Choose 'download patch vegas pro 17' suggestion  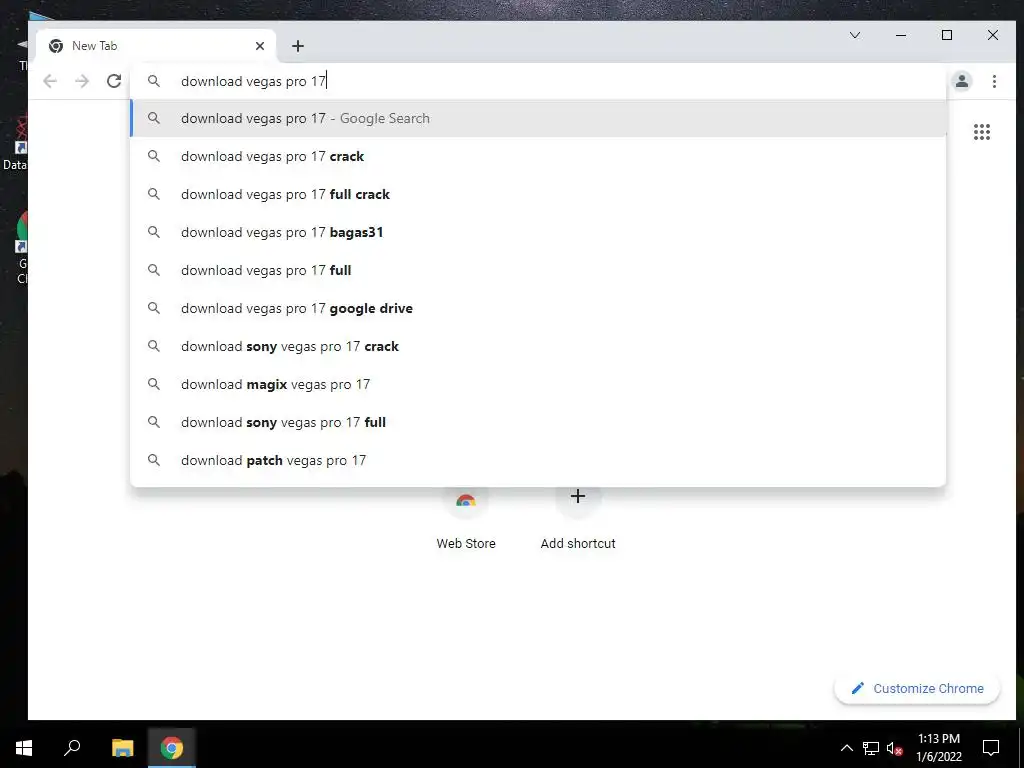(x=539, y=460)
